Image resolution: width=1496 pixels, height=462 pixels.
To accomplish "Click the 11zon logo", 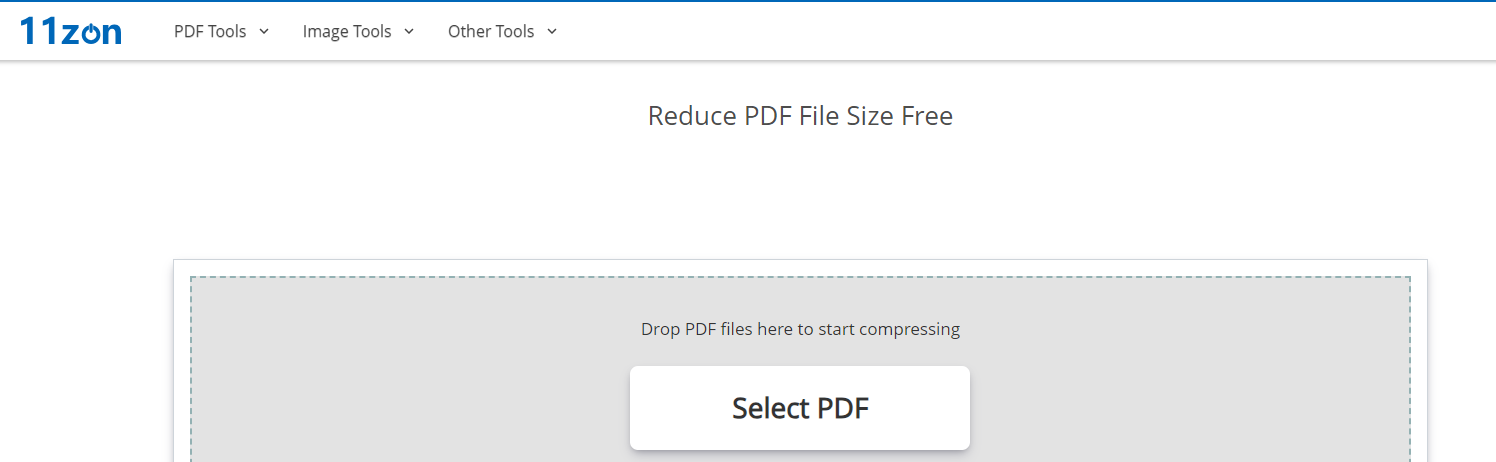I will pos(71,31).
